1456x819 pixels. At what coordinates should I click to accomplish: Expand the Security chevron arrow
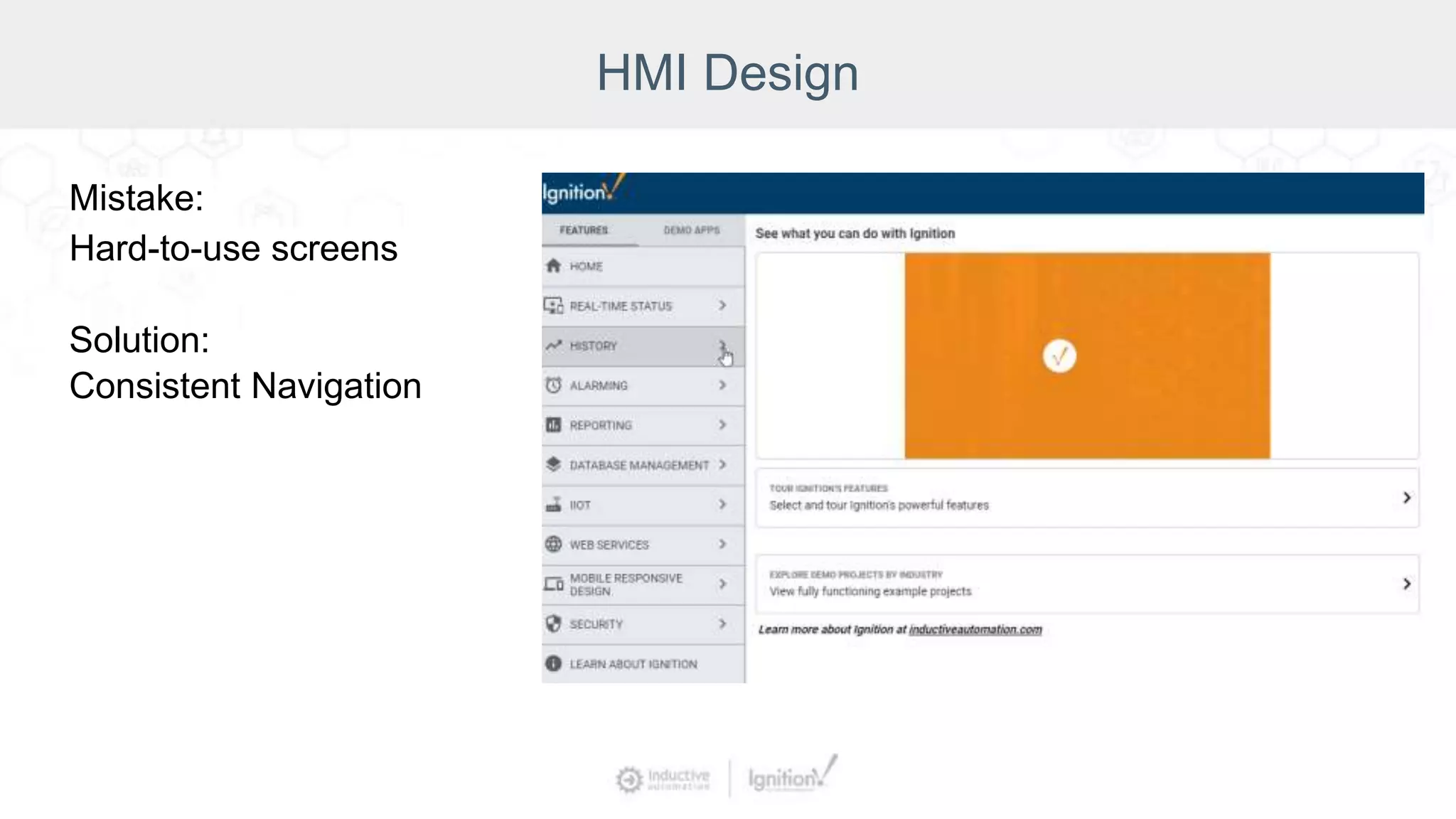click(722, 624)
